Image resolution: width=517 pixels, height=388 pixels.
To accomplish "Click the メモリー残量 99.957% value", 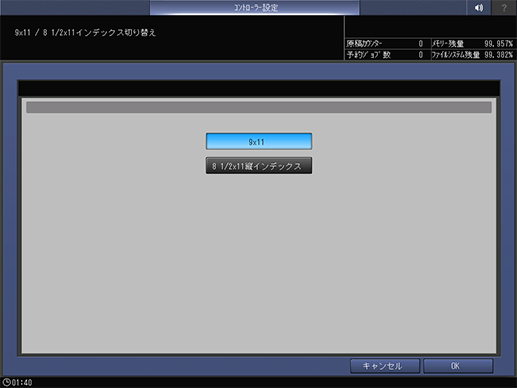I will 499,44.
